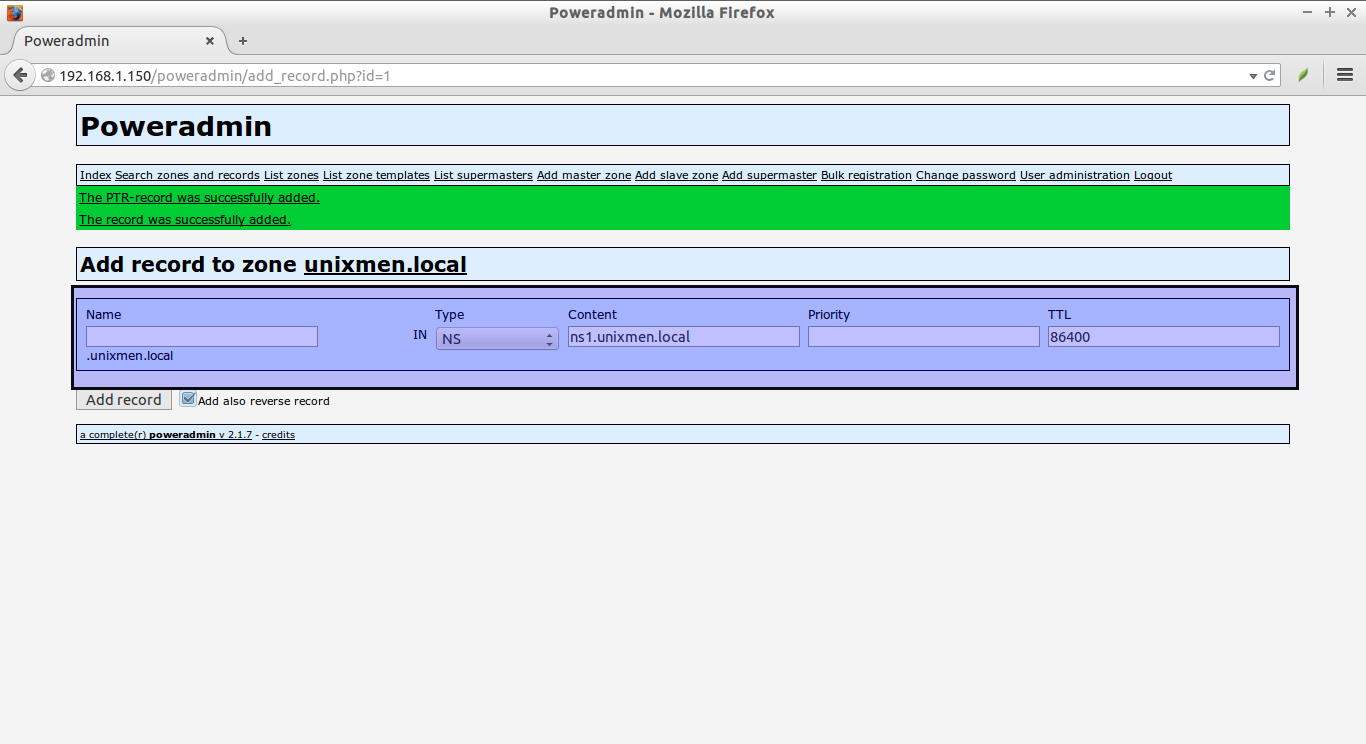1366x744 pixels.
Task: Log out via Logout link
Action: tap(1153, 175)
